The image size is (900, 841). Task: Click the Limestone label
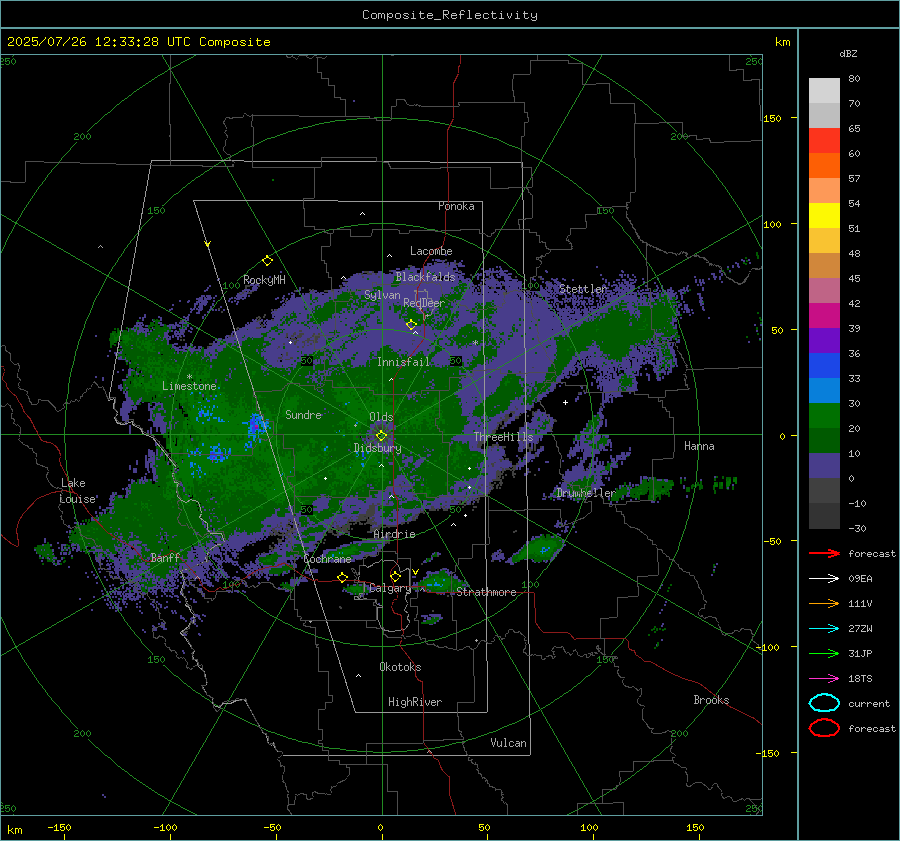click(x=189, y=386)
